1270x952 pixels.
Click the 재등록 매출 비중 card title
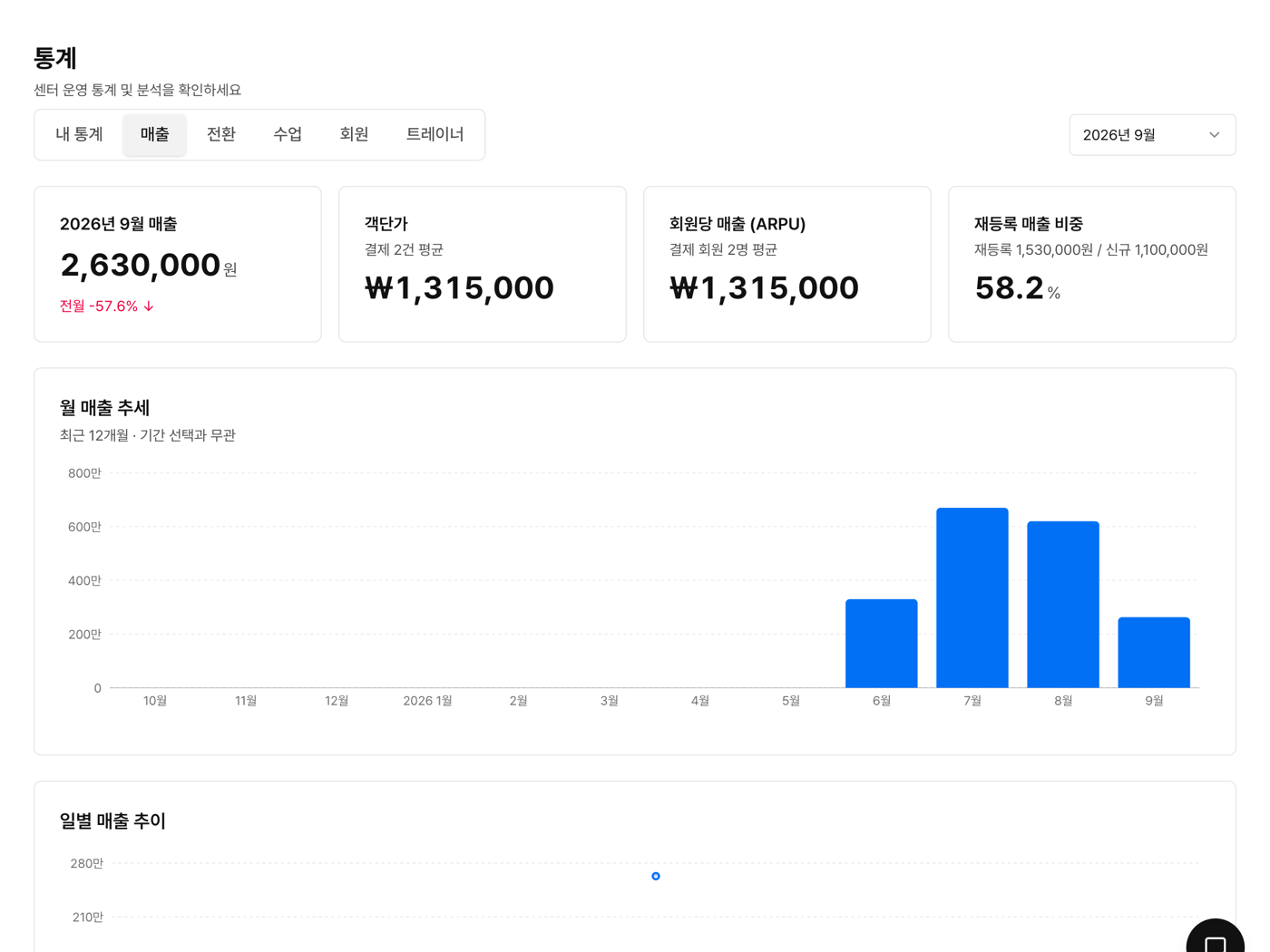pos(1029,224)
